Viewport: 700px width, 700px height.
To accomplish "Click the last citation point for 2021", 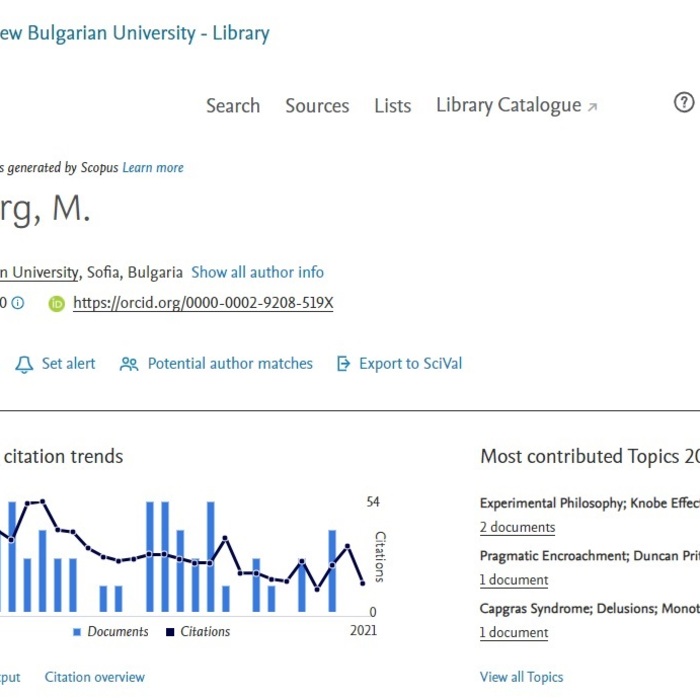I will (x=363, y=583).
